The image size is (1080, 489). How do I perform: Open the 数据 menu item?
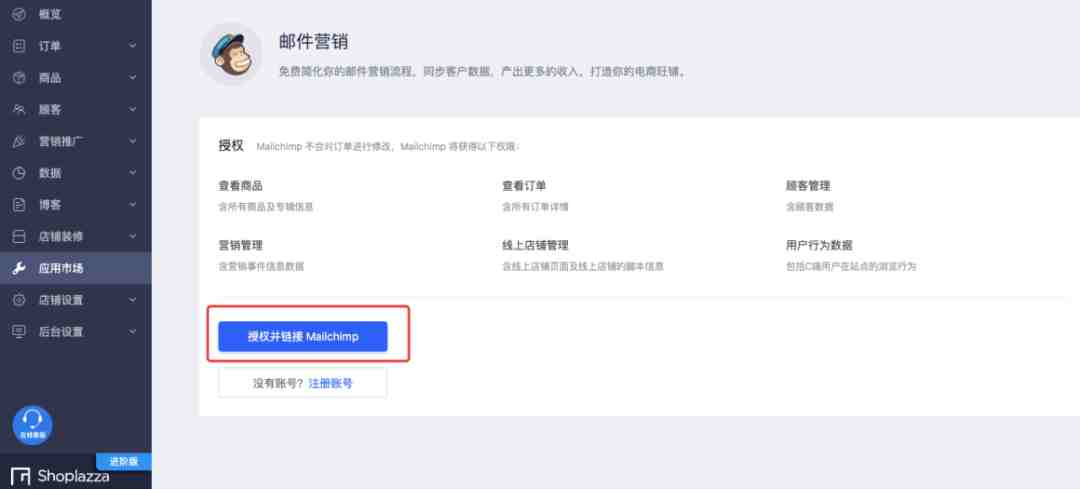pos(76,173)
